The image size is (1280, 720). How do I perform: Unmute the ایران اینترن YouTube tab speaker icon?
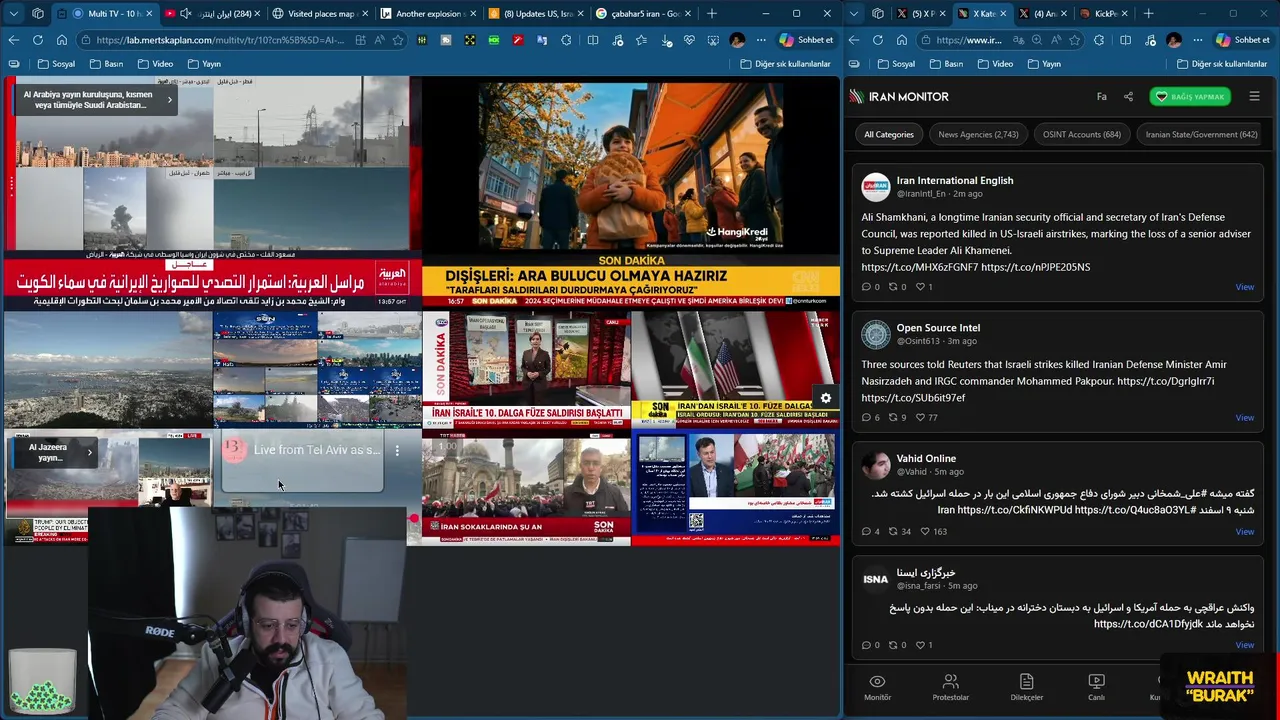point(186,14)
